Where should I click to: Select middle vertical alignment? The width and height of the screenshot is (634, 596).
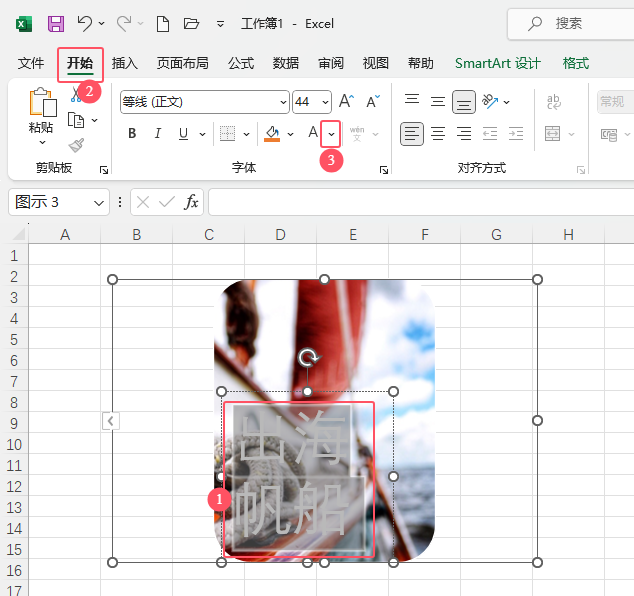(x=438, y=101)
